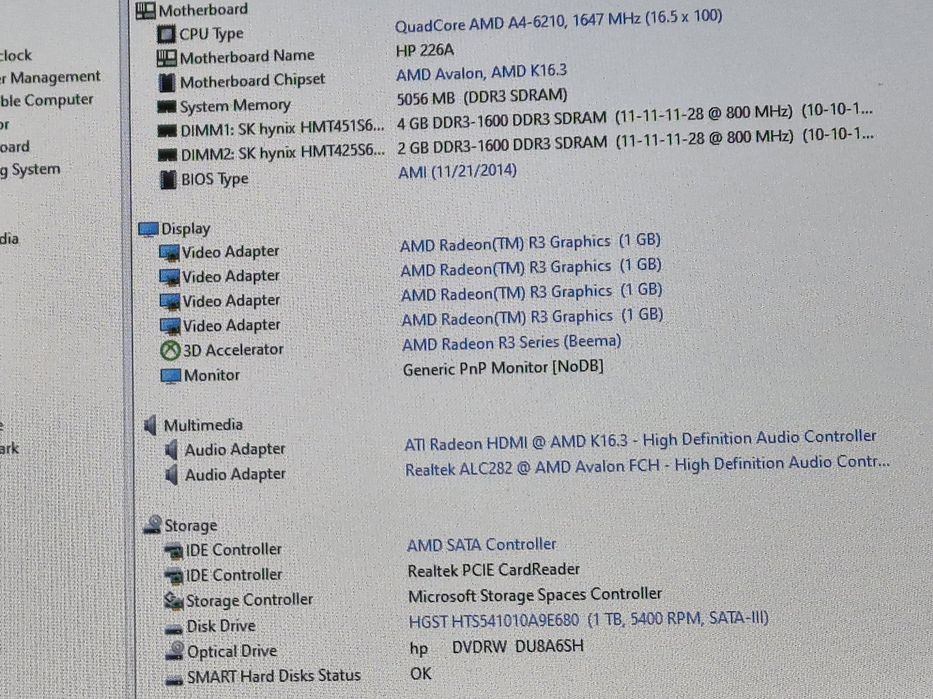Click the ATI Radeon HDMI Audio Adapter icon
The image size is (933, 699).
171,450
